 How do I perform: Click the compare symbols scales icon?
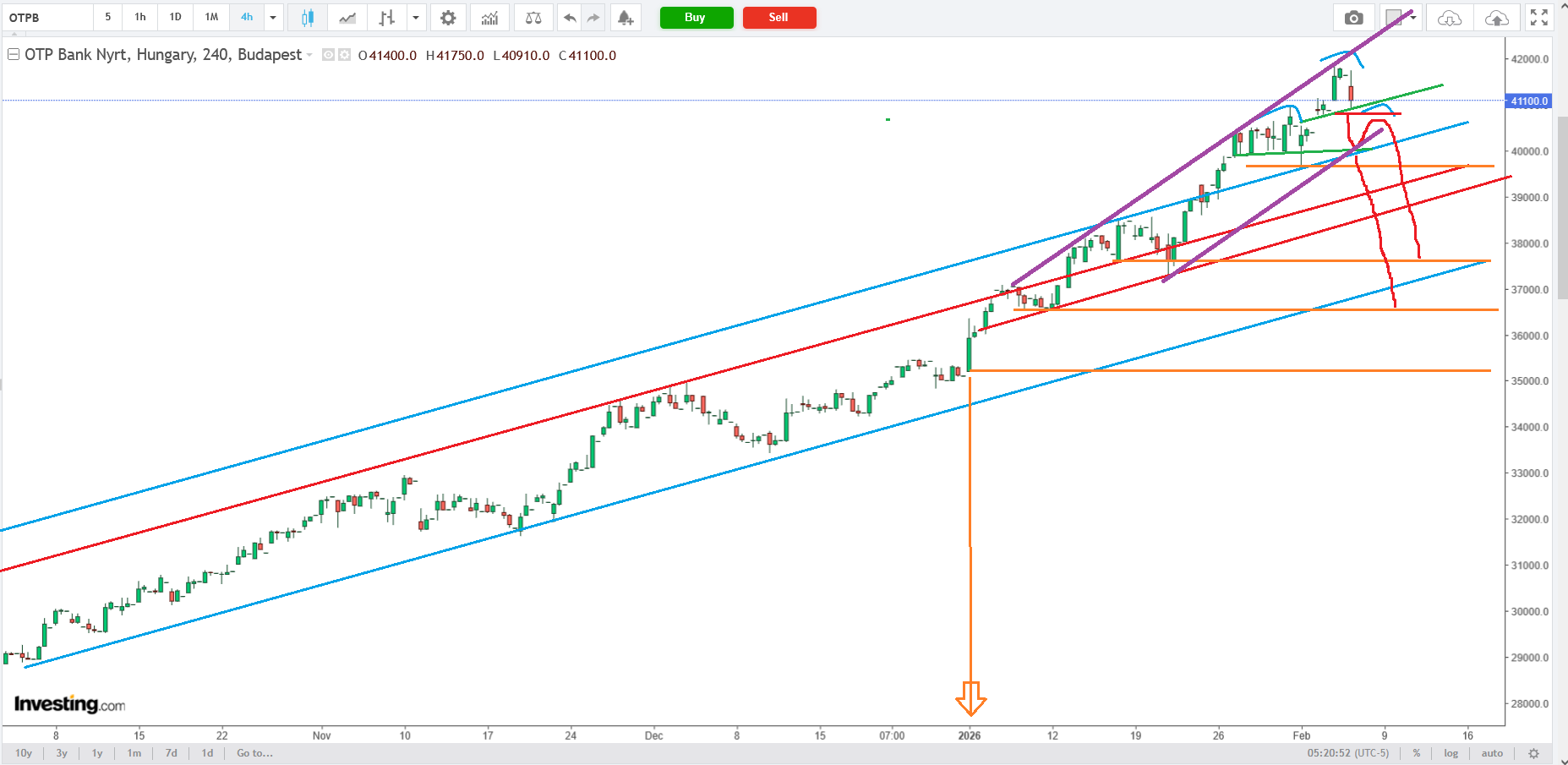[533, 18]
